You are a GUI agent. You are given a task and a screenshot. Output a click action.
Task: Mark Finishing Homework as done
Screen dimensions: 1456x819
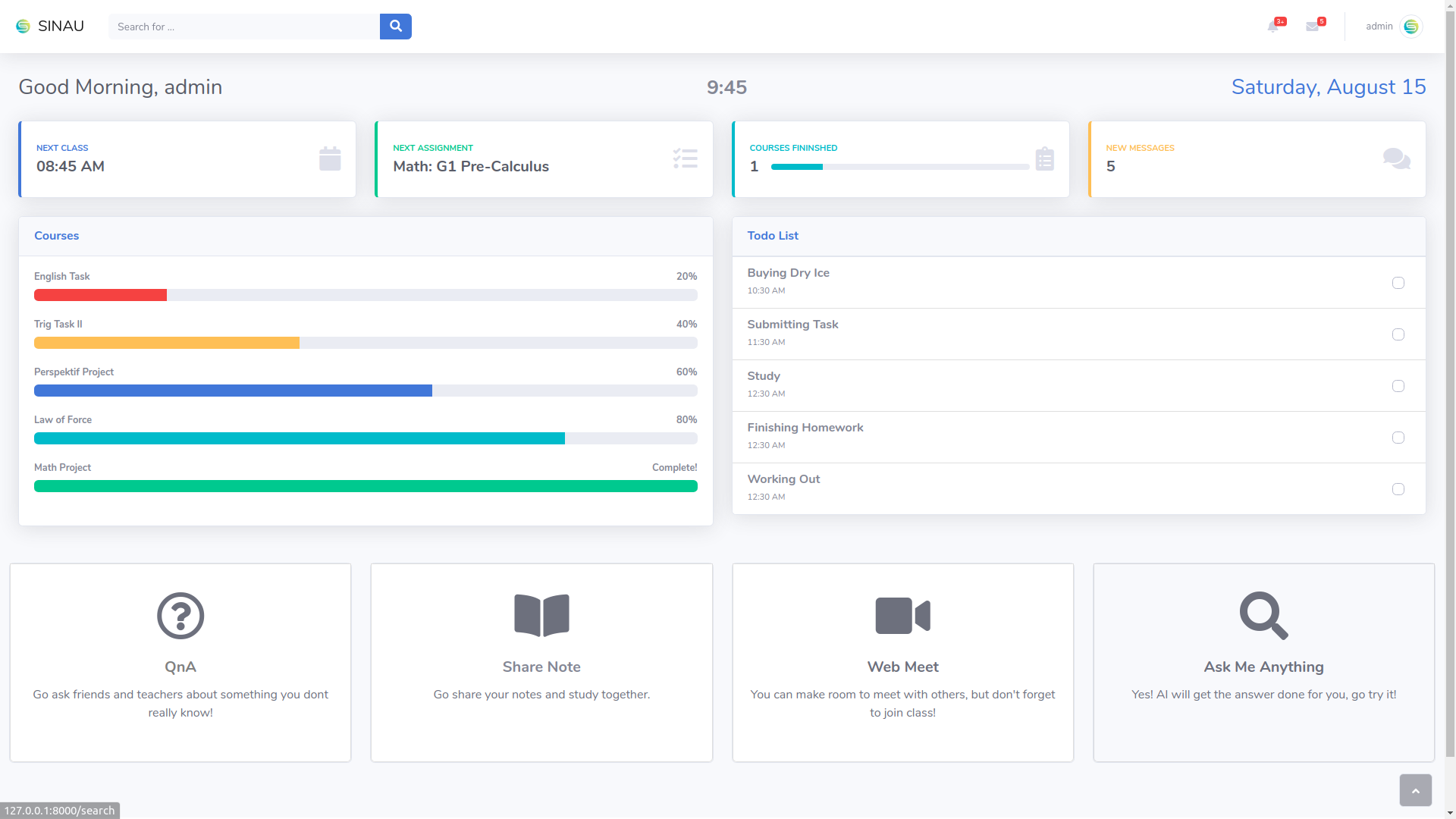point(1398,438)
